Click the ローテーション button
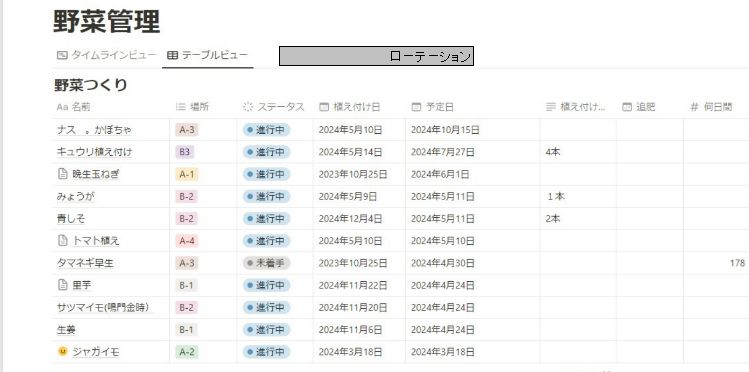The width and height of the screenshot is (749, 372). point(376,56)
